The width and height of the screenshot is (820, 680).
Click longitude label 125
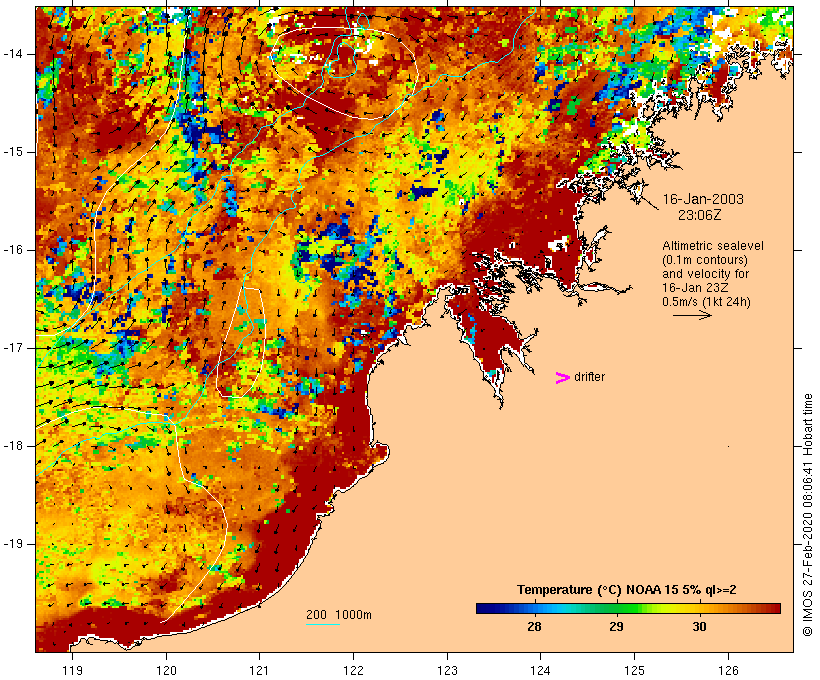pyautogui.click(x=634, y=670)
